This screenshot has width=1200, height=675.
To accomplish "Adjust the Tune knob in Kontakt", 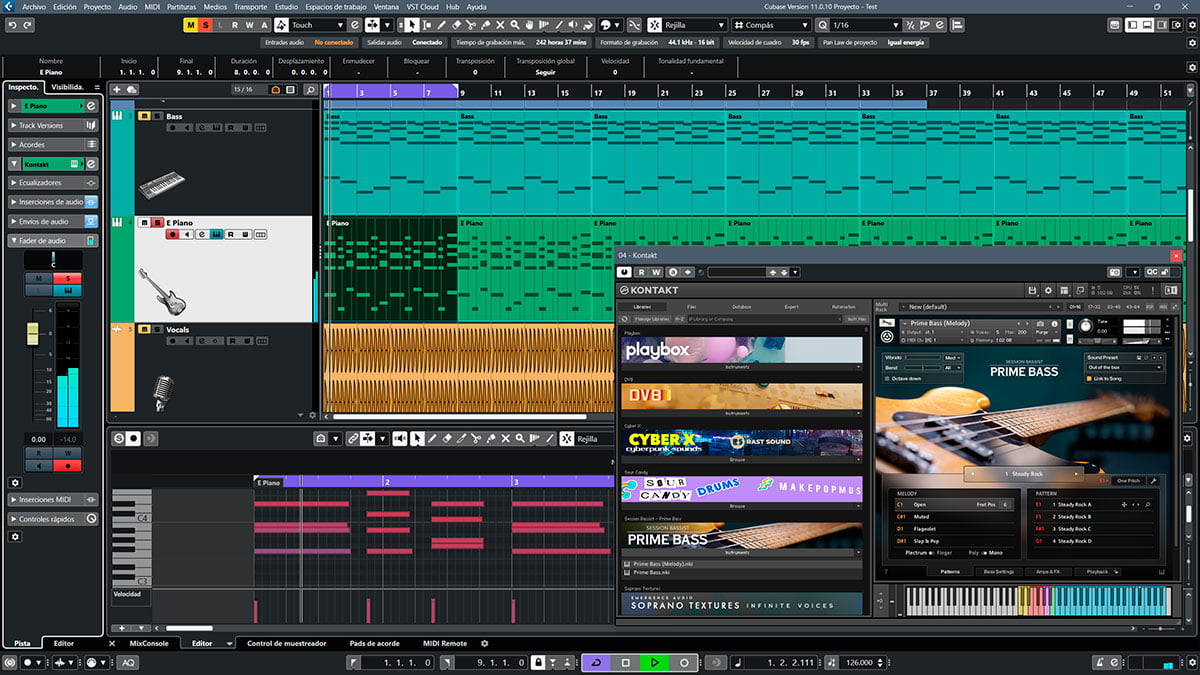I will [x=1086, y=327].
